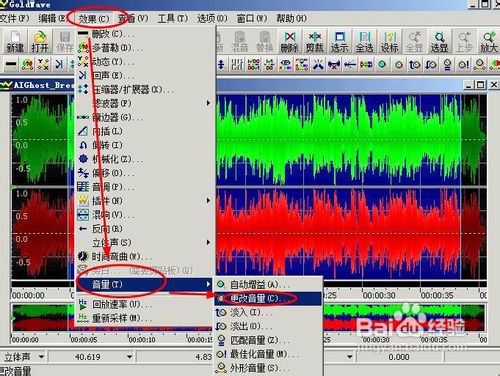Click the 混音 (Mix) toolbar button

(239, 42)
